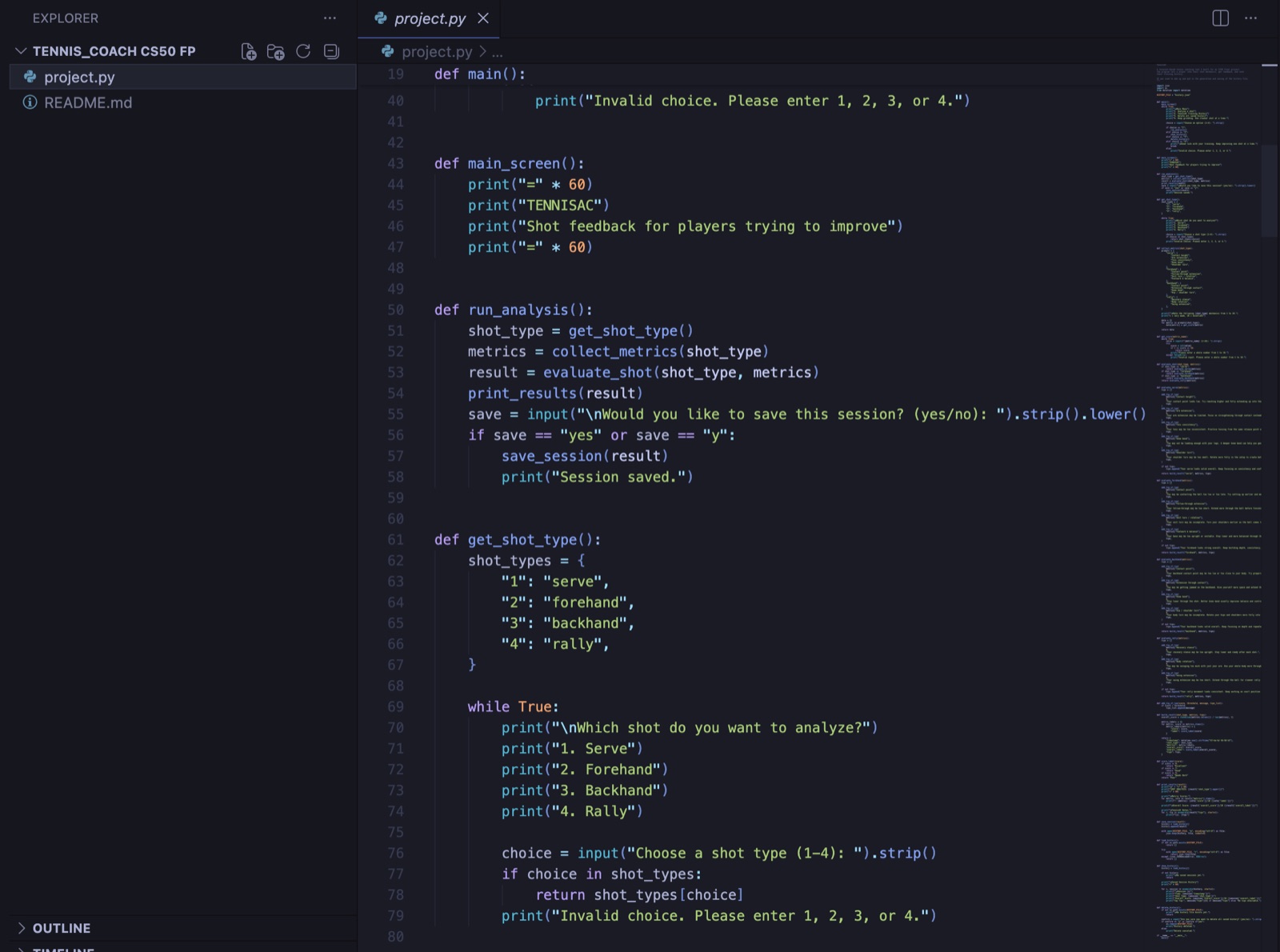Collapse all folders in Explorer

(x=331, y=51)
